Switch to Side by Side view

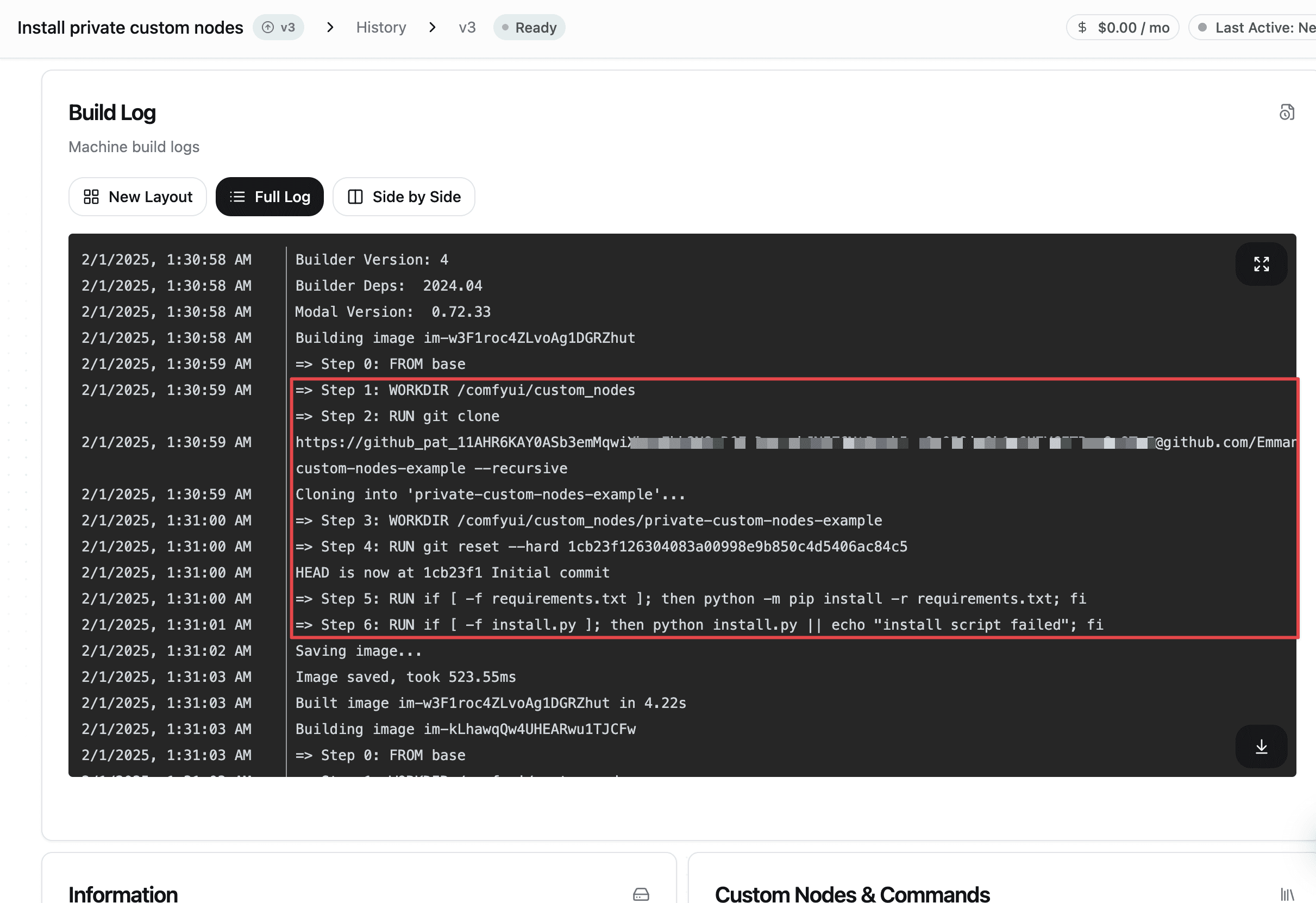click(404, 197)
